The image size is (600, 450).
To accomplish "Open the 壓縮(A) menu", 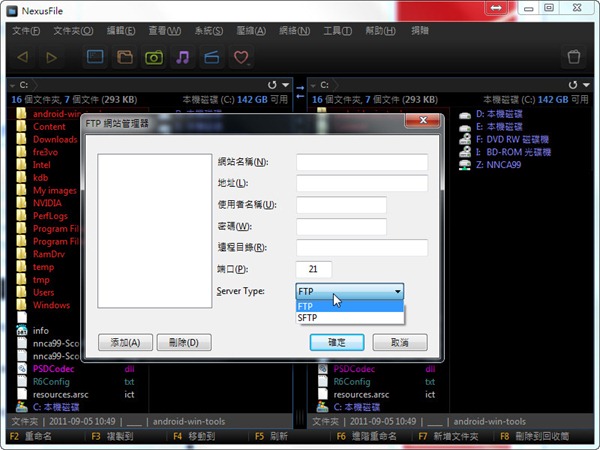I will pyautogui.click(x=251, y=31).
